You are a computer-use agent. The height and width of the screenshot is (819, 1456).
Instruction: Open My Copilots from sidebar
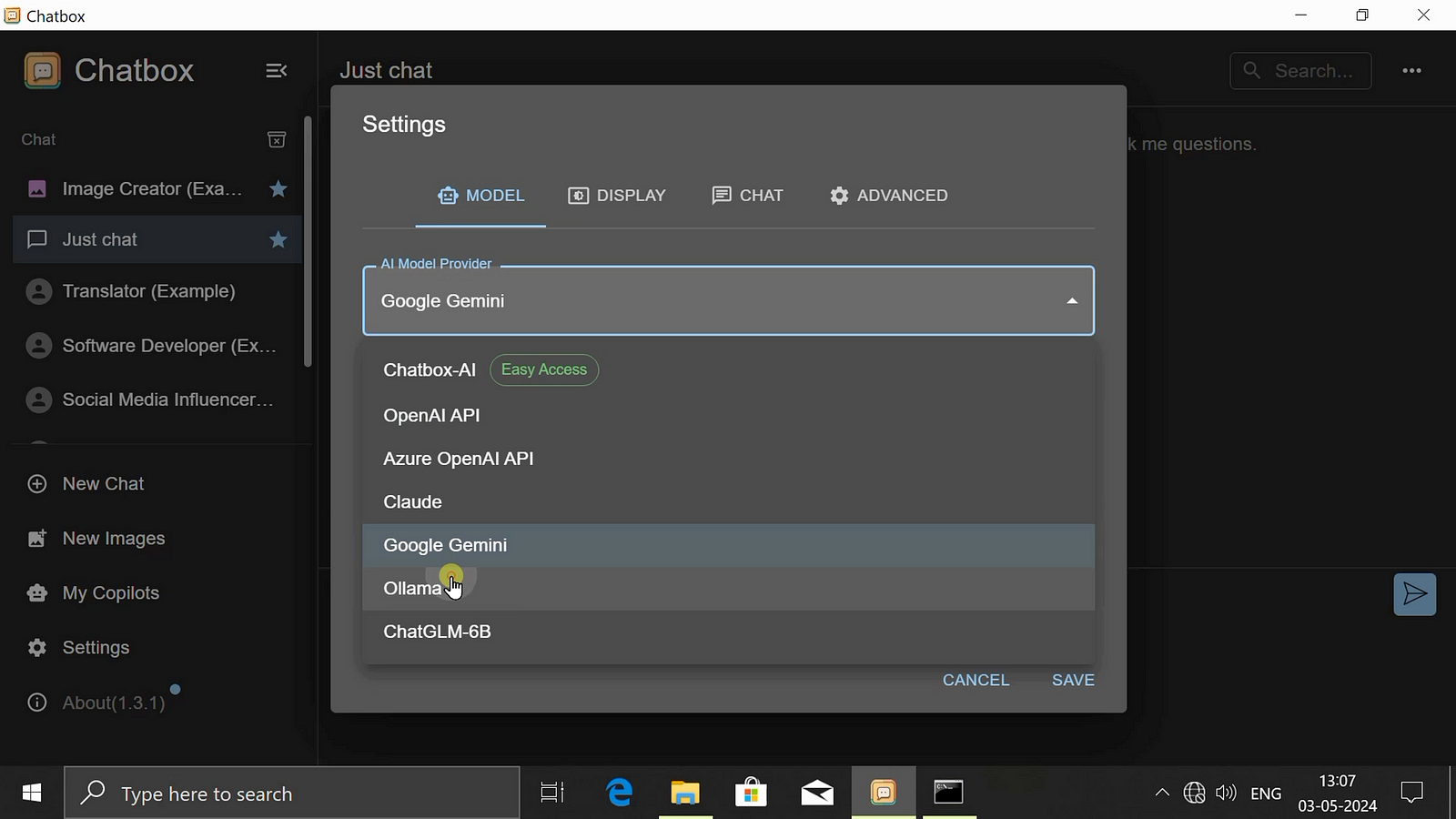(110, 593)
